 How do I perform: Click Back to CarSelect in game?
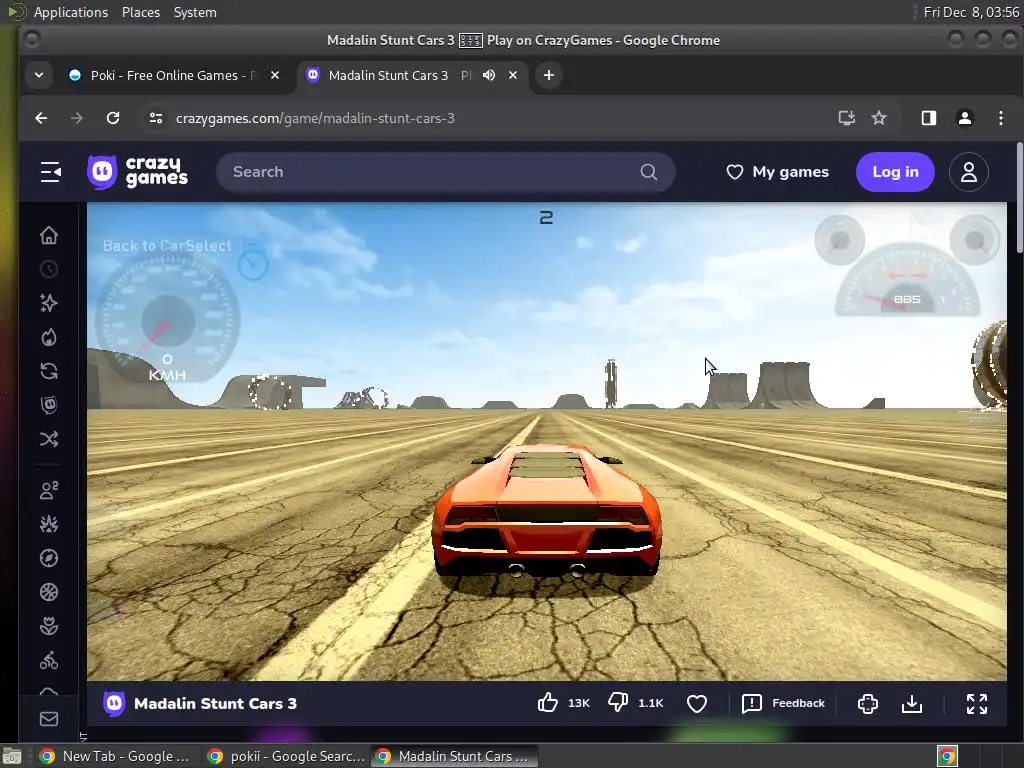coord(167,246)
